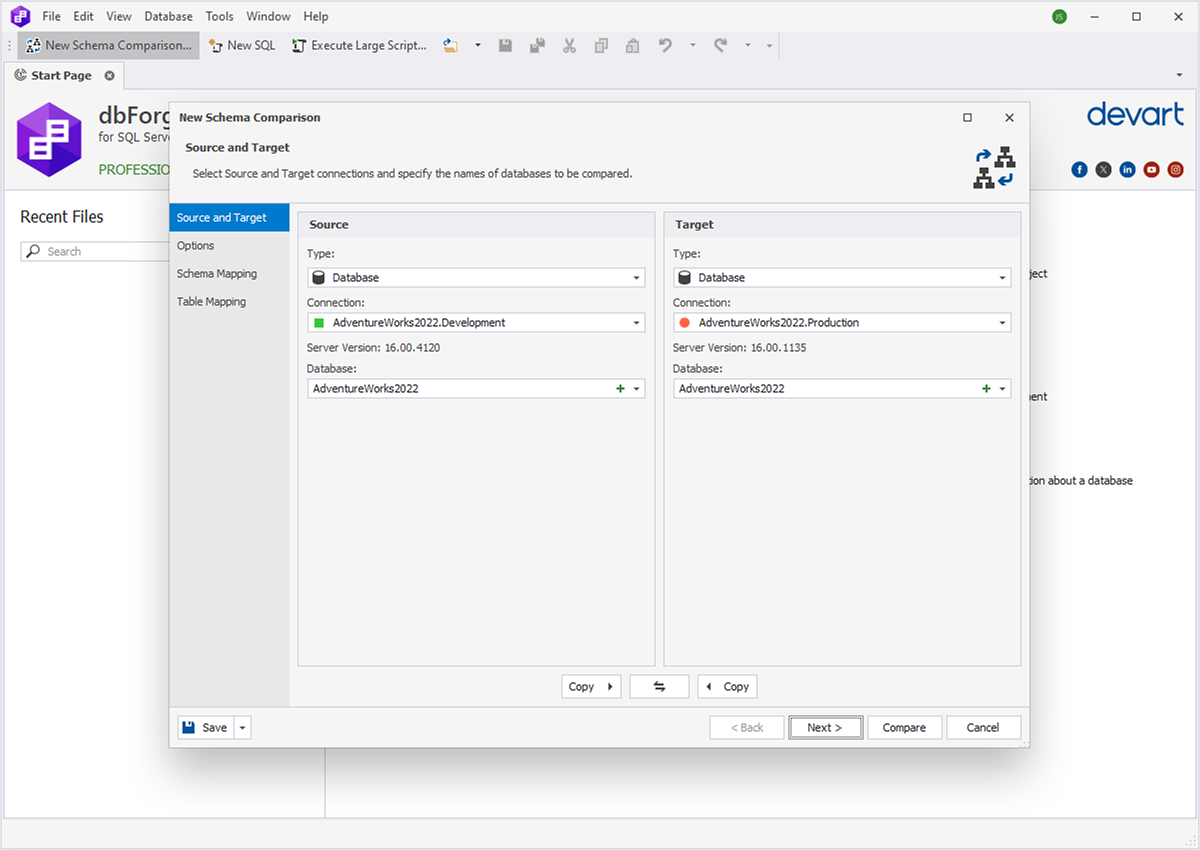Viewport: 1200px width, 850px height.
Task: Open the Devart LinkedIn link icon
Action: [x=1127, y=169]
